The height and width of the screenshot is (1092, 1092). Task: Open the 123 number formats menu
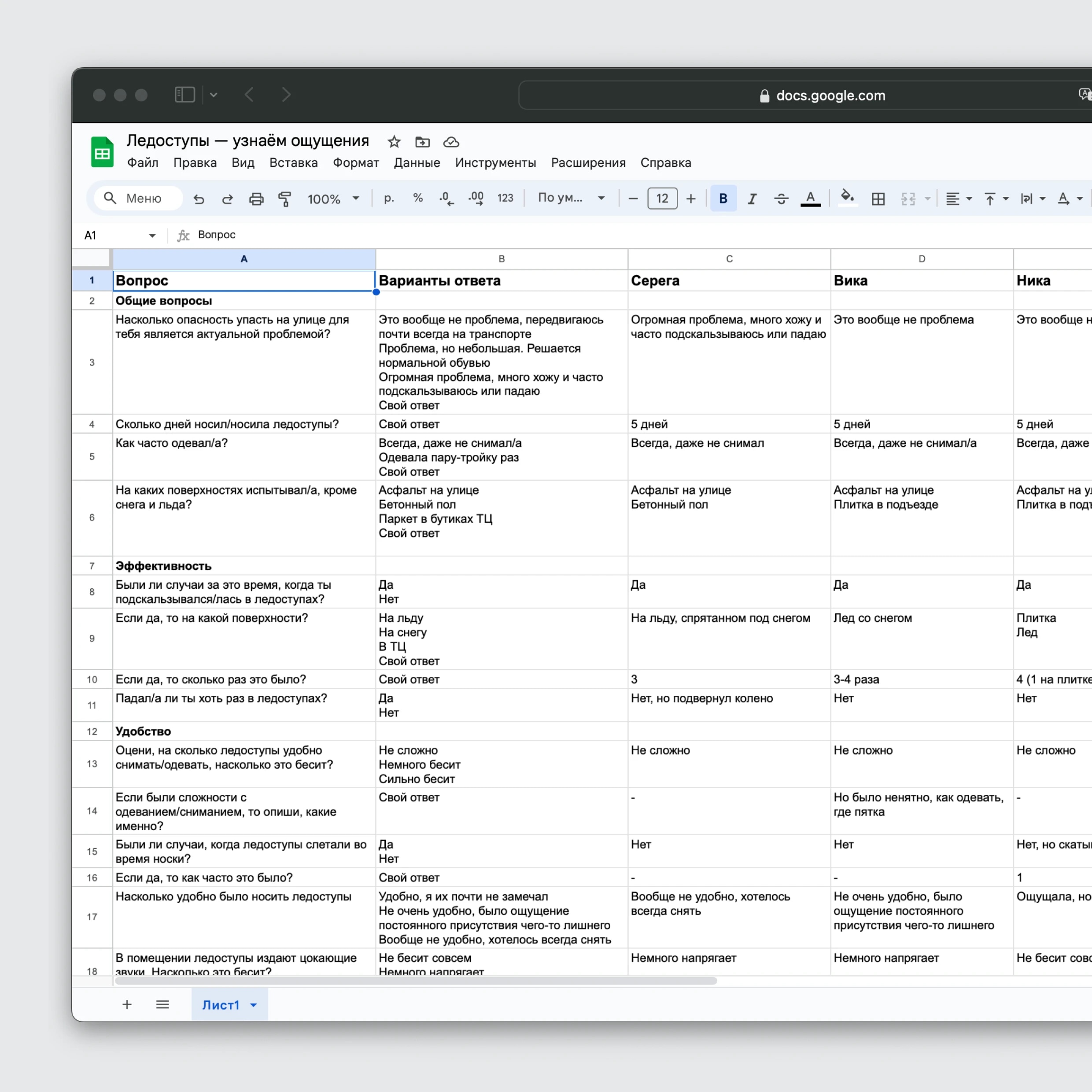[505, 199]
